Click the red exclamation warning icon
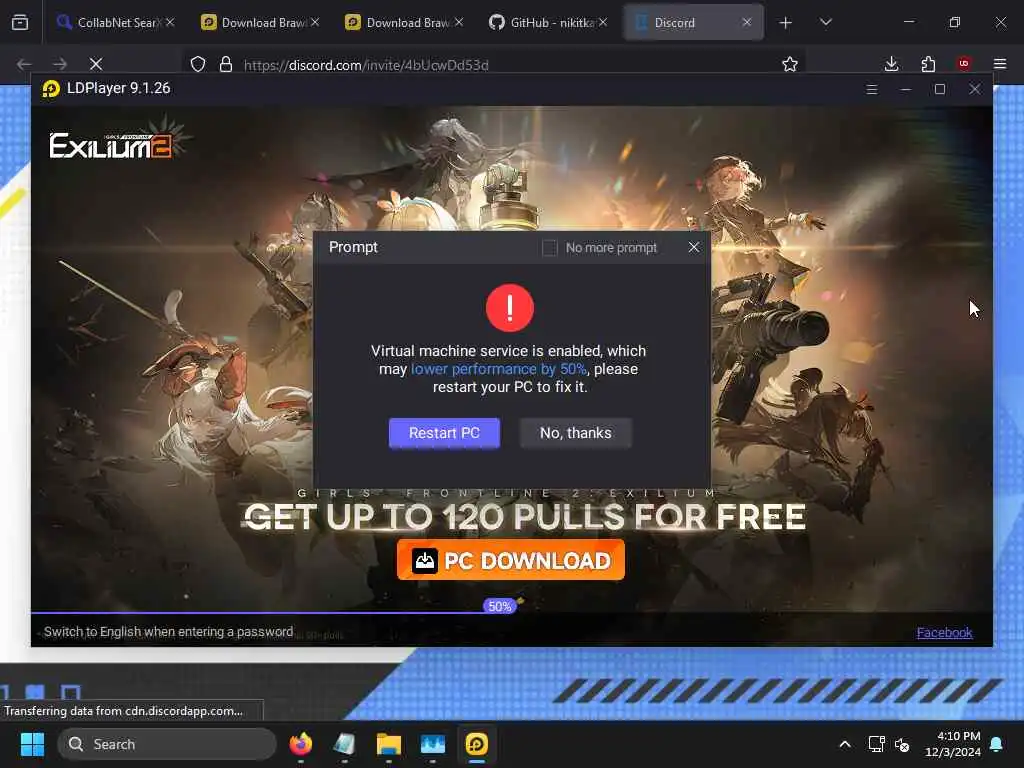This screenshot has height=768, width=1024. click(510, 308)
